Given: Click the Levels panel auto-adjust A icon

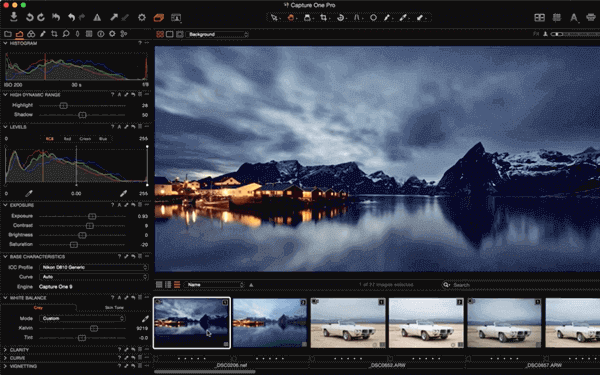Looking at the screenshot, I should 119,127.
